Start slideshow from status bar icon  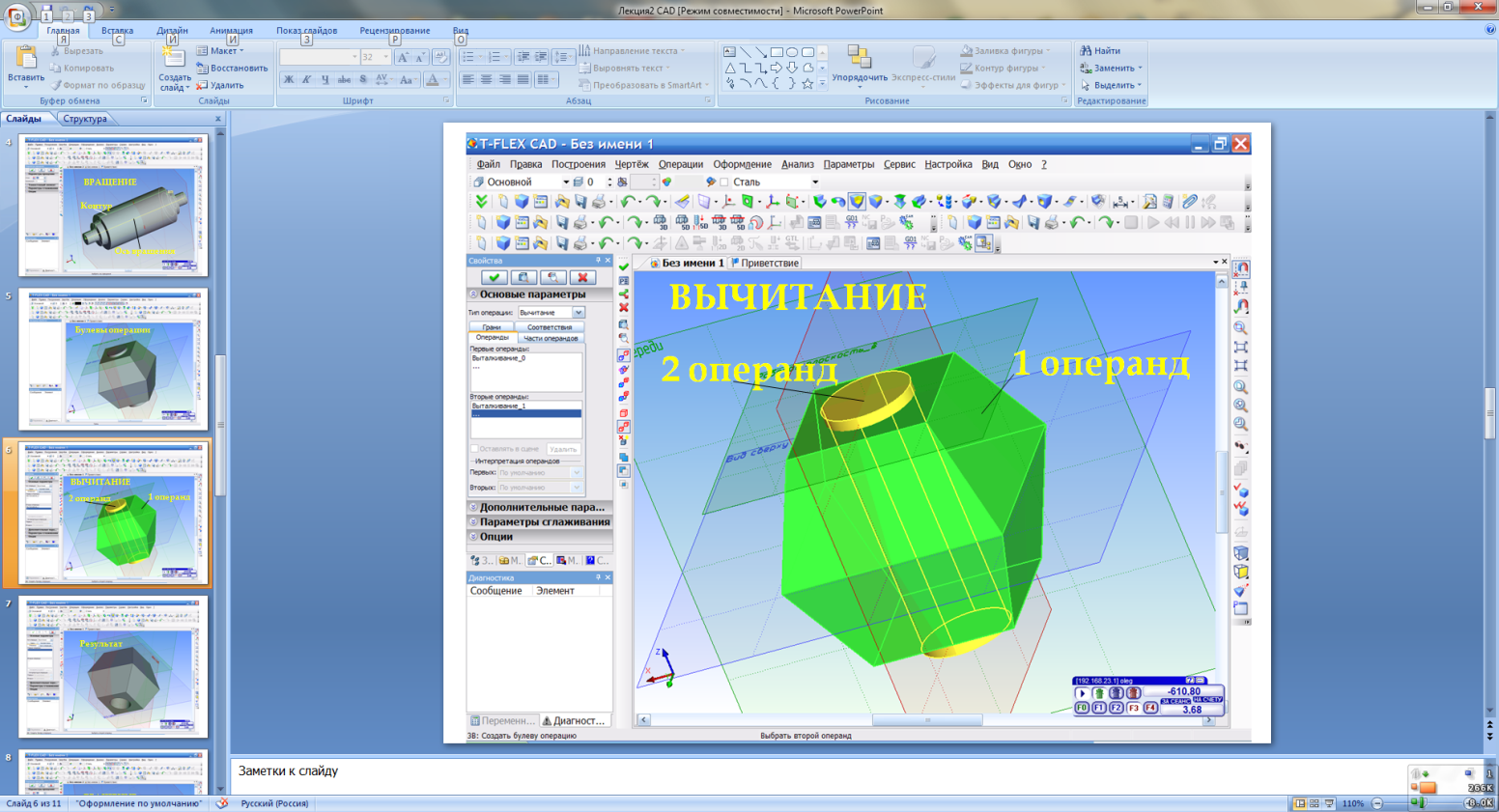[1330, 803]
